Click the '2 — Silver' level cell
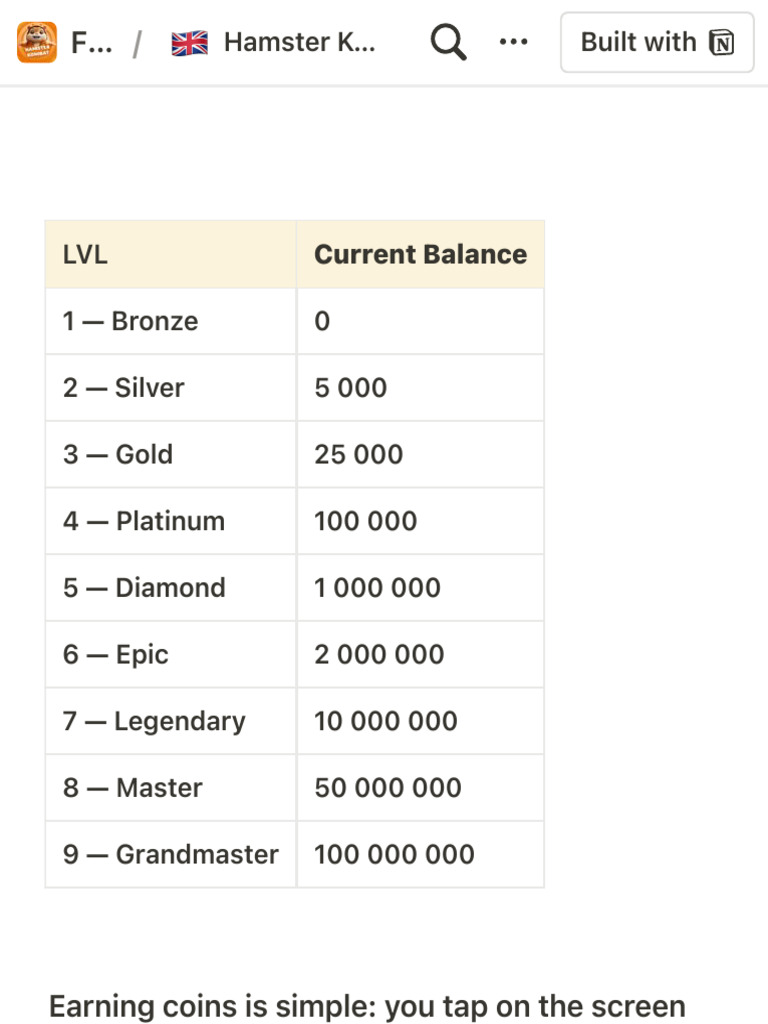 pyautogui.click(x=170, y=388)
